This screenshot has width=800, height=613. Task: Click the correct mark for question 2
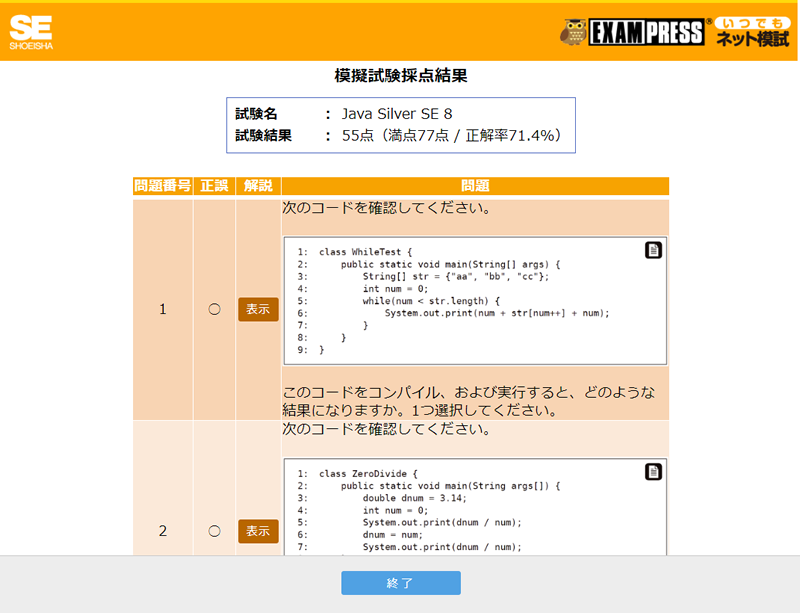pos(214,531)
